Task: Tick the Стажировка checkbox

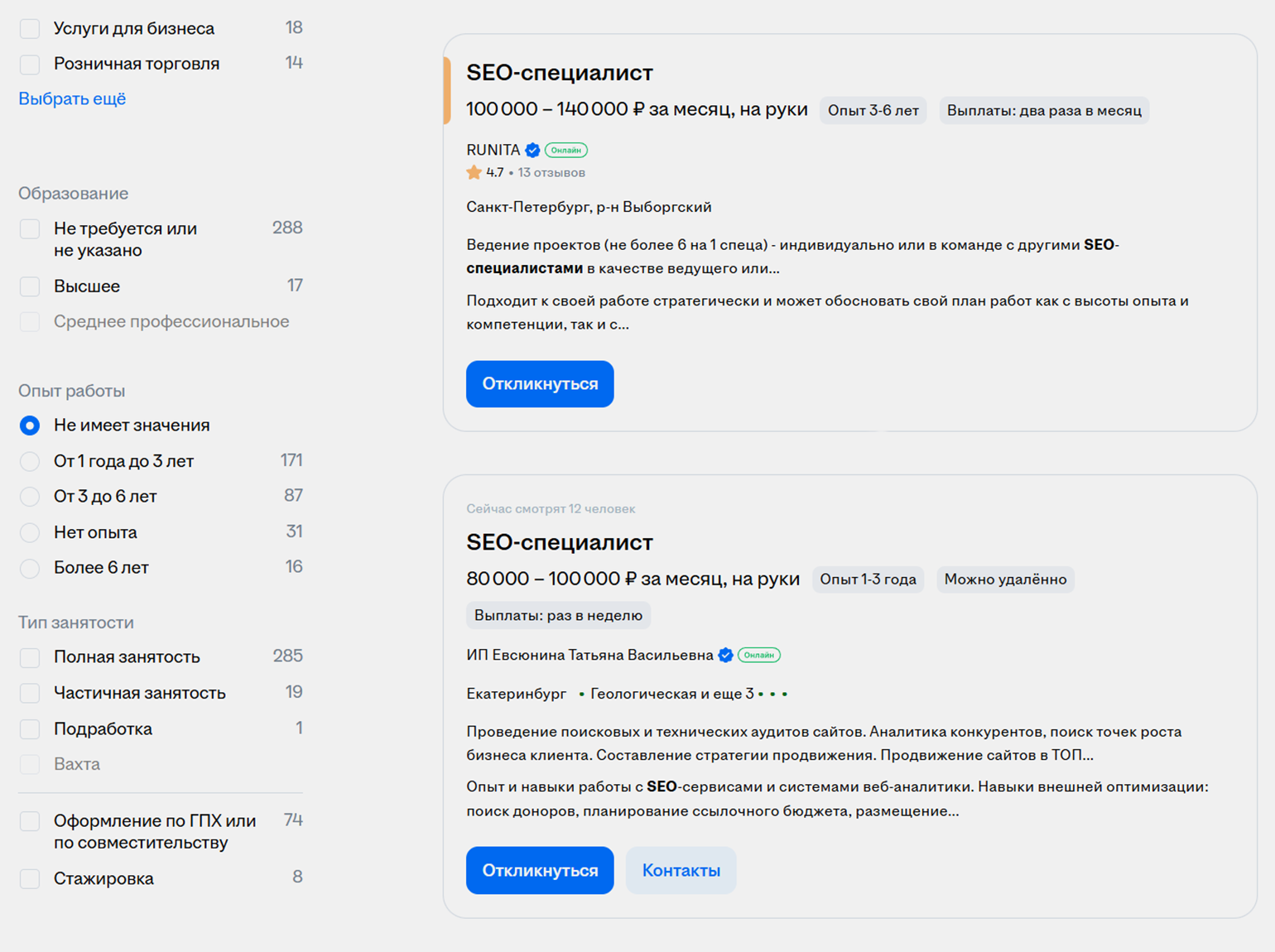Action: coord(30,878)
